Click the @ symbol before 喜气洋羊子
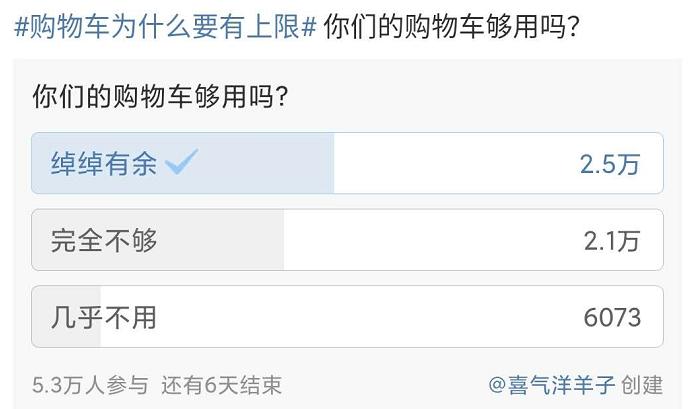Viewport: 695px width, 409px height. coord(497,385)
